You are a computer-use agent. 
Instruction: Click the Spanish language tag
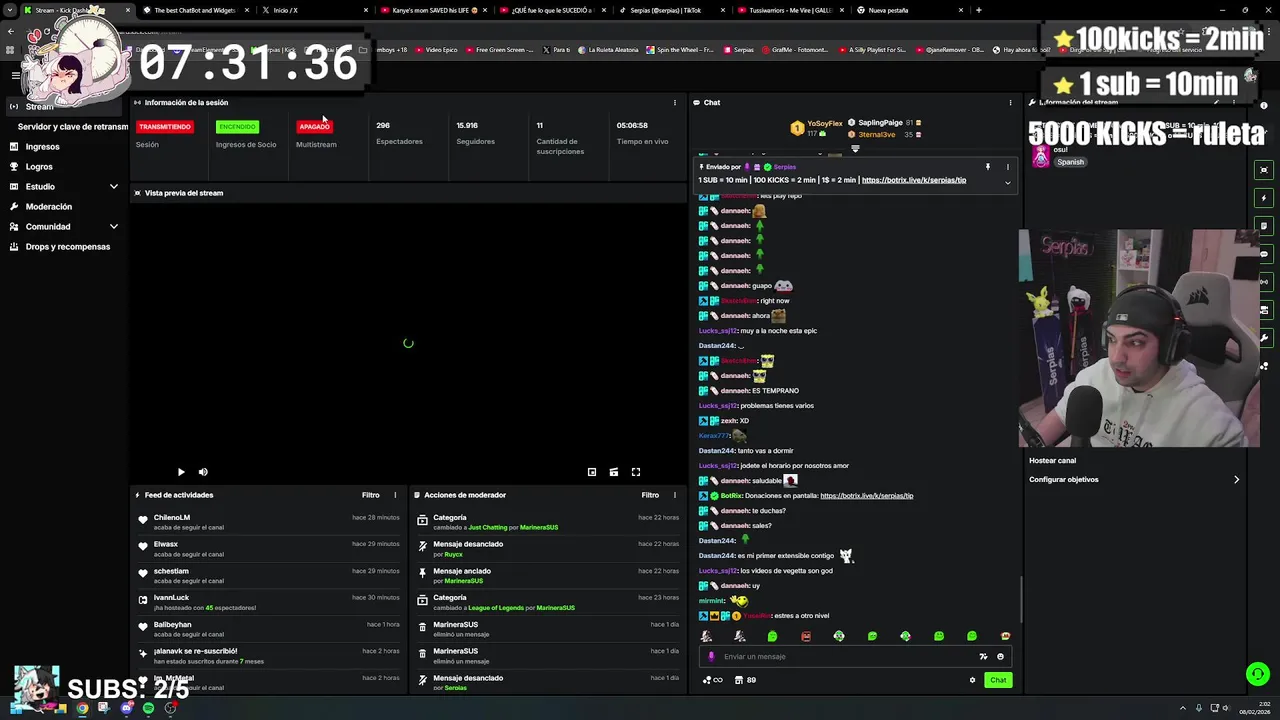click(x=1070, y=162)
